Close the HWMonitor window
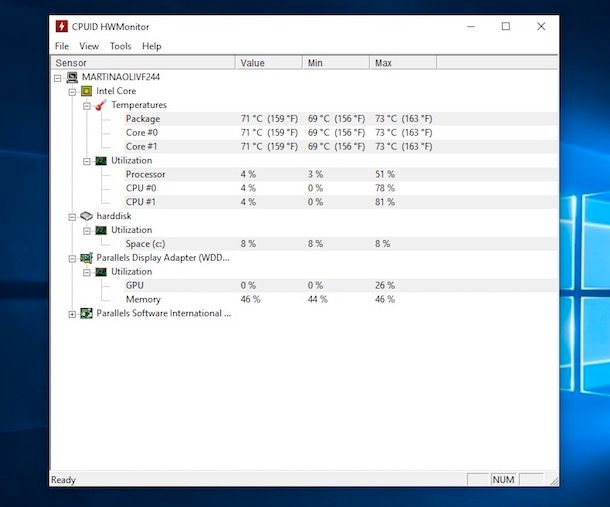 tap(541, 26)
